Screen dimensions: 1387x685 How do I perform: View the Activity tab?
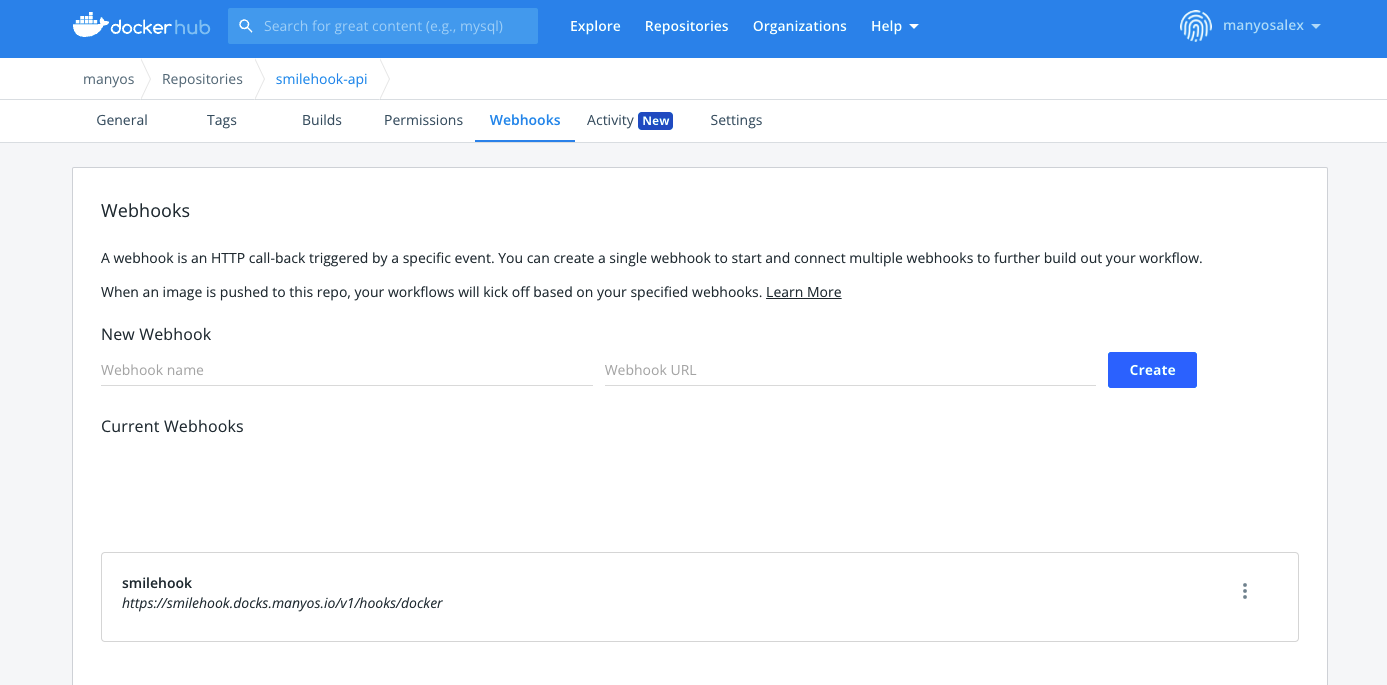(x=611, y=120)
